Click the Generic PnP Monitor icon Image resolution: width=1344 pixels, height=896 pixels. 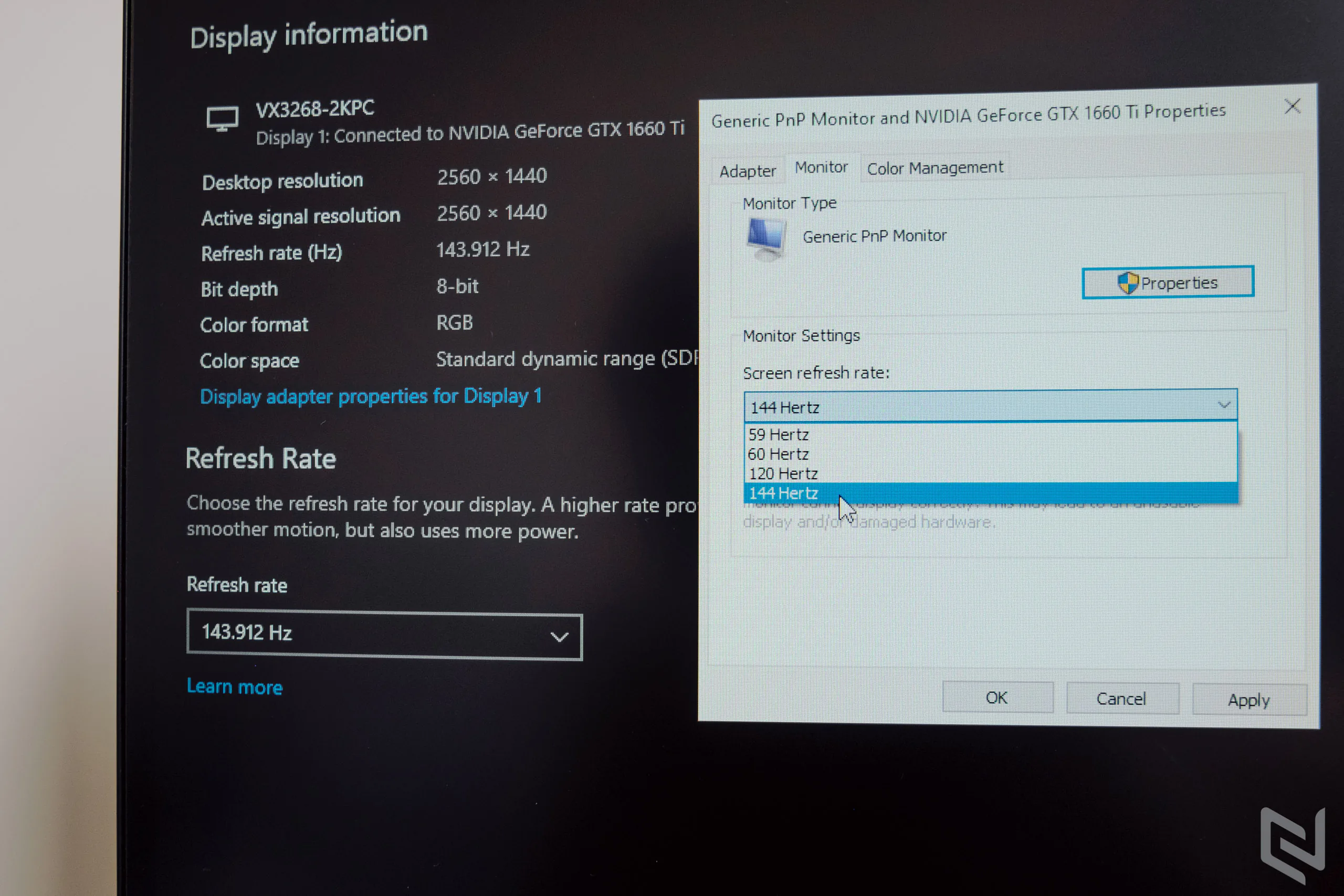(766, 238)
